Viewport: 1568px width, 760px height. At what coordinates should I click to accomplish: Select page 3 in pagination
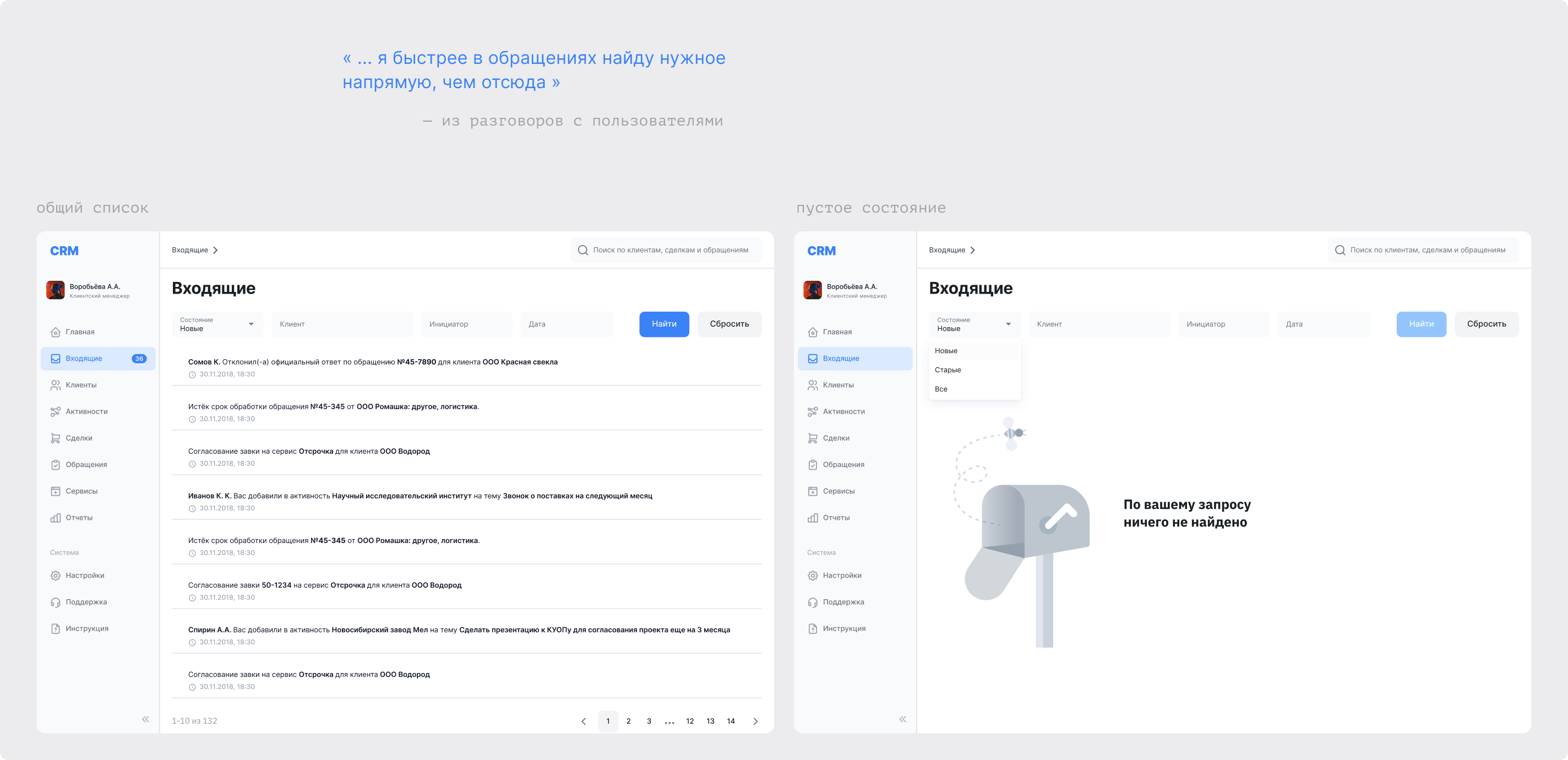pyautogui.click(x=649, y=721)
